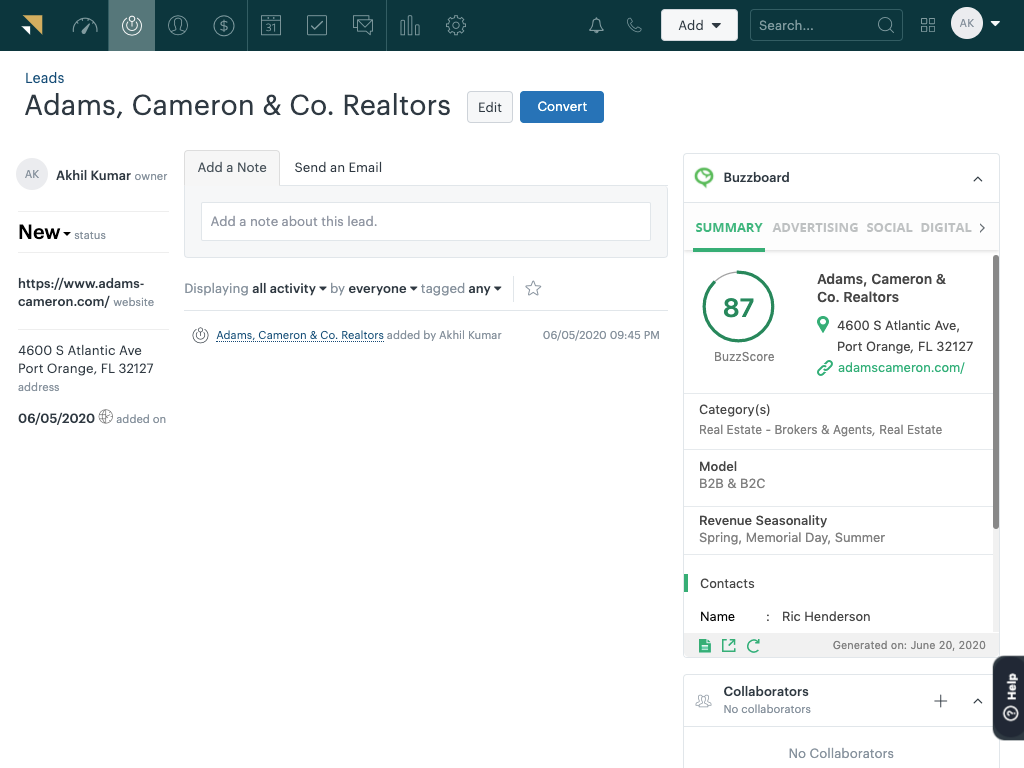Select the Advertising tab in Buzzboard
This screenshot has width=1024, height=768.
point(815,228)
